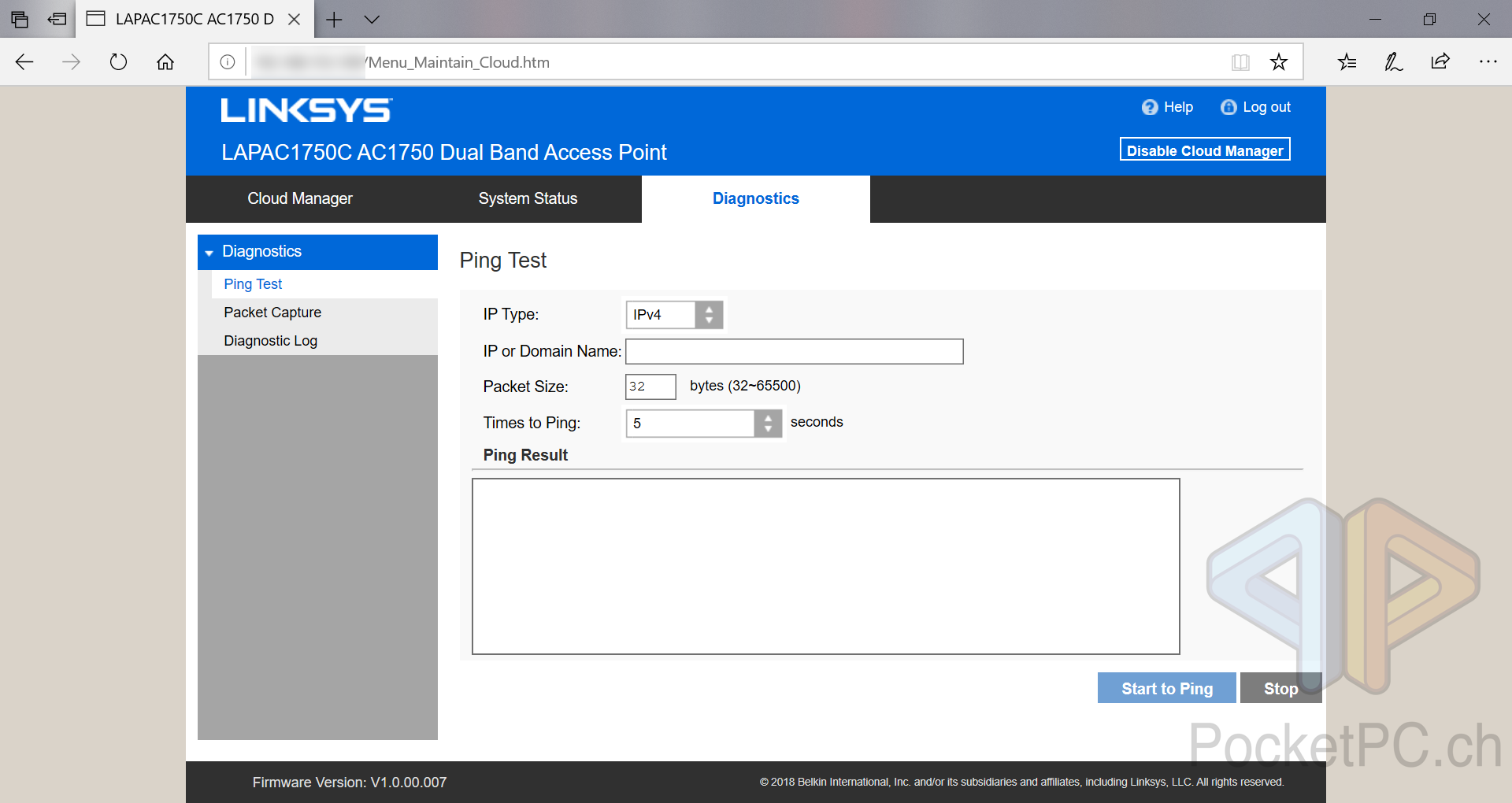Click 'bytes (32~65500)' text
1512x803 pixels.
[745, 386]
